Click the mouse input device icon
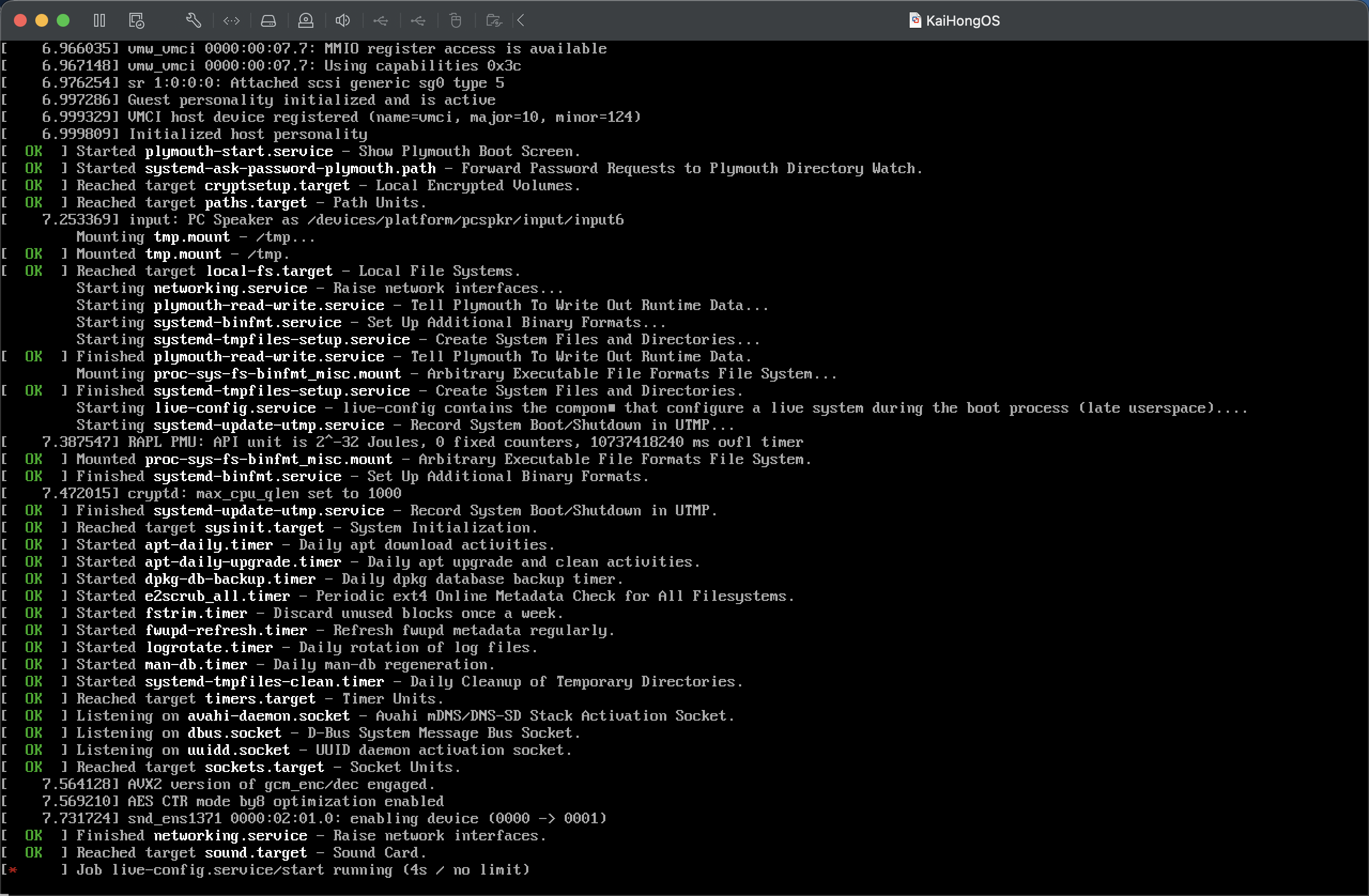This screenshot has width=1369, height=896. point(456,21)
